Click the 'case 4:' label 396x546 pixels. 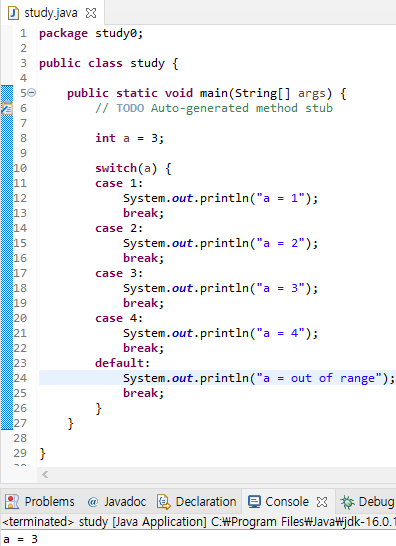[x=119, y=318]
